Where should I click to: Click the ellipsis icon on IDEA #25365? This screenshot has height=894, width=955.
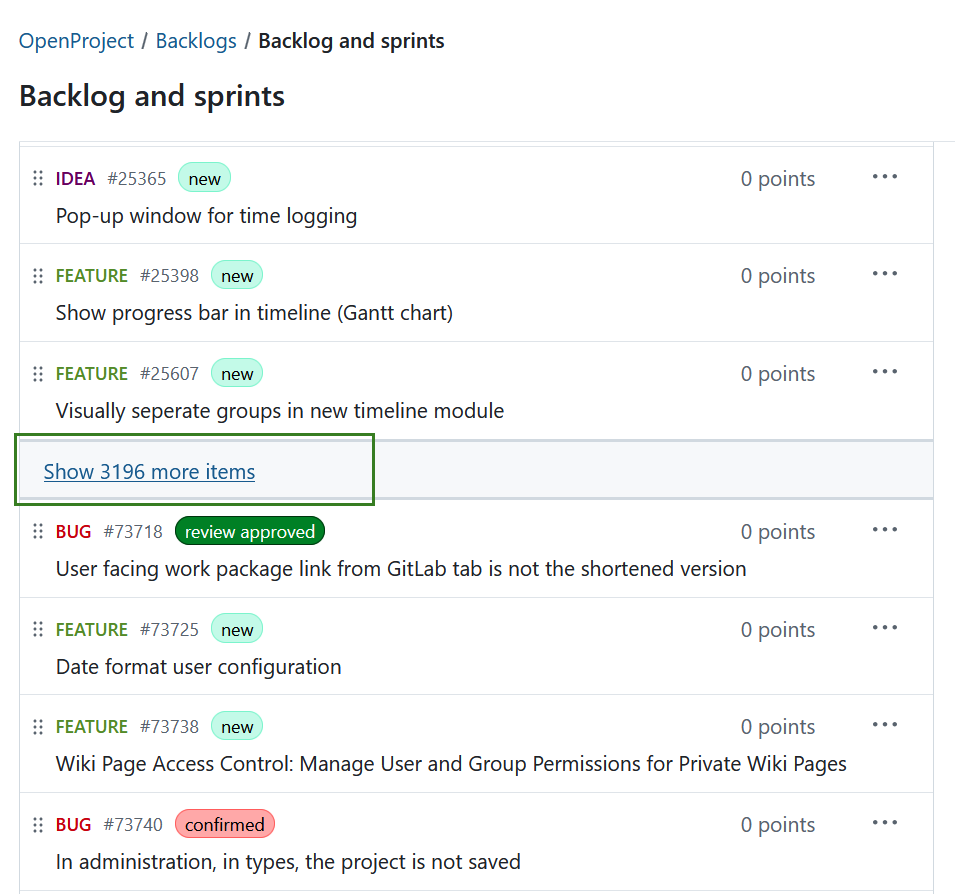[x=885, y=176]
